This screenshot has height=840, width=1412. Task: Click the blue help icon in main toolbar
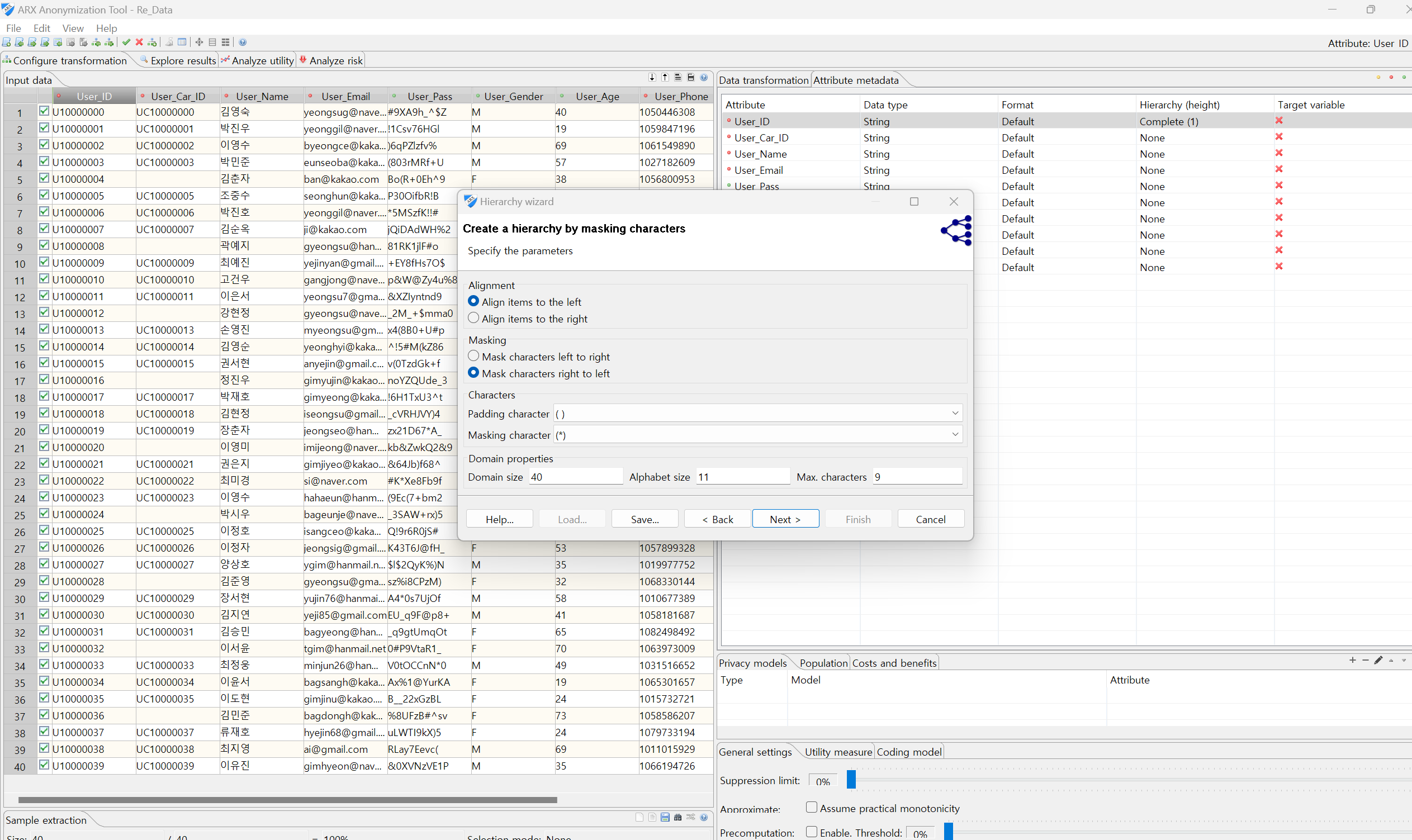point(243,42)
